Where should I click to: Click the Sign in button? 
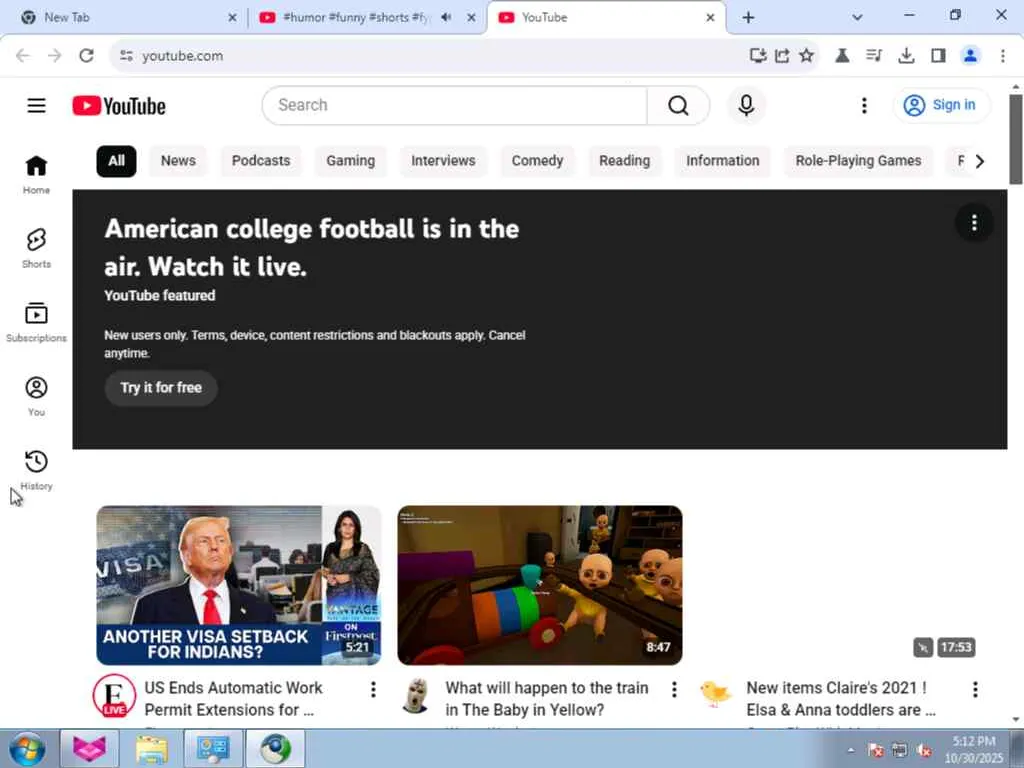(941, 105)
